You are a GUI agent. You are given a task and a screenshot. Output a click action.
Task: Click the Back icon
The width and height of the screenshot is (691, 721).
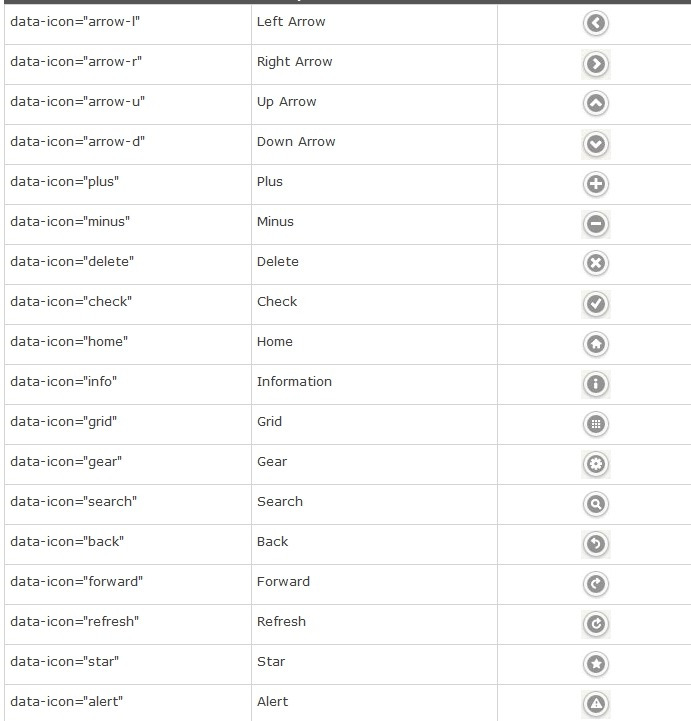(x=596, y=544)
